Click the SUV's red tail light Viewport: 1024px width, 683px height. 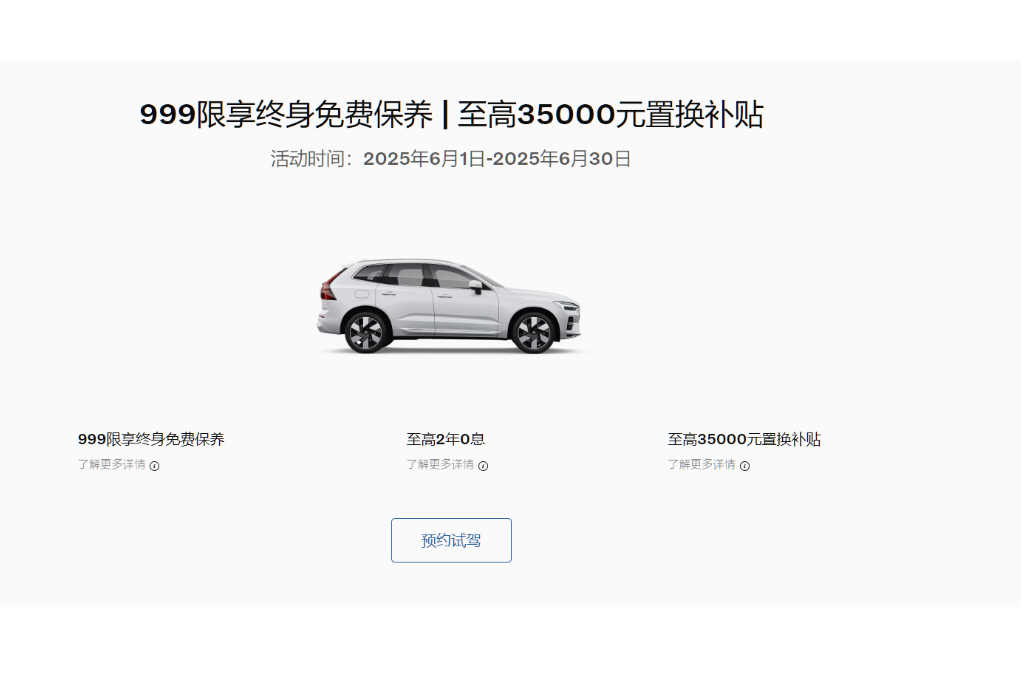tap(330, 286)
